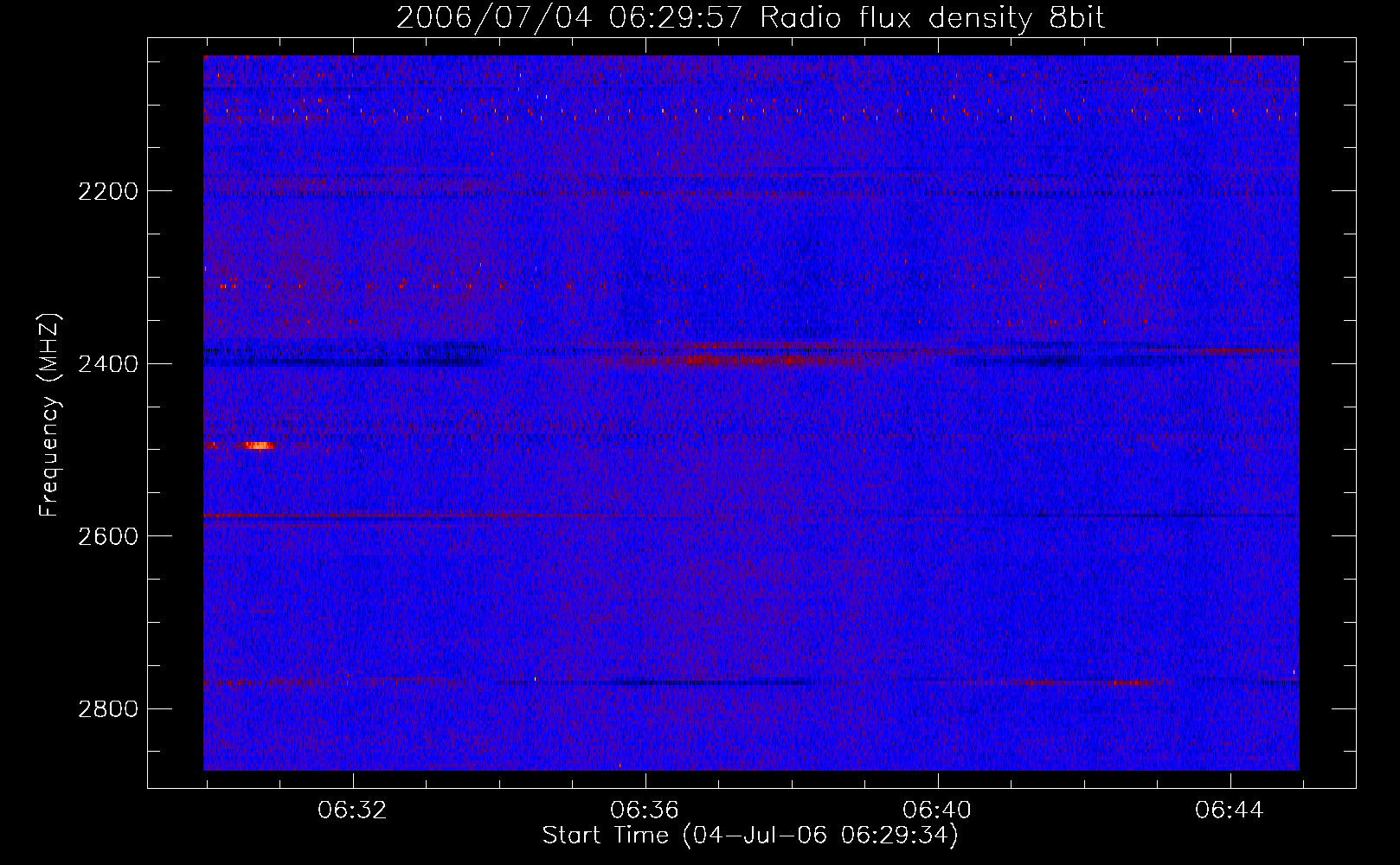Click the 2800 frequency tick label
This screenshot has width=1400, height=865.
pos(108,709)
